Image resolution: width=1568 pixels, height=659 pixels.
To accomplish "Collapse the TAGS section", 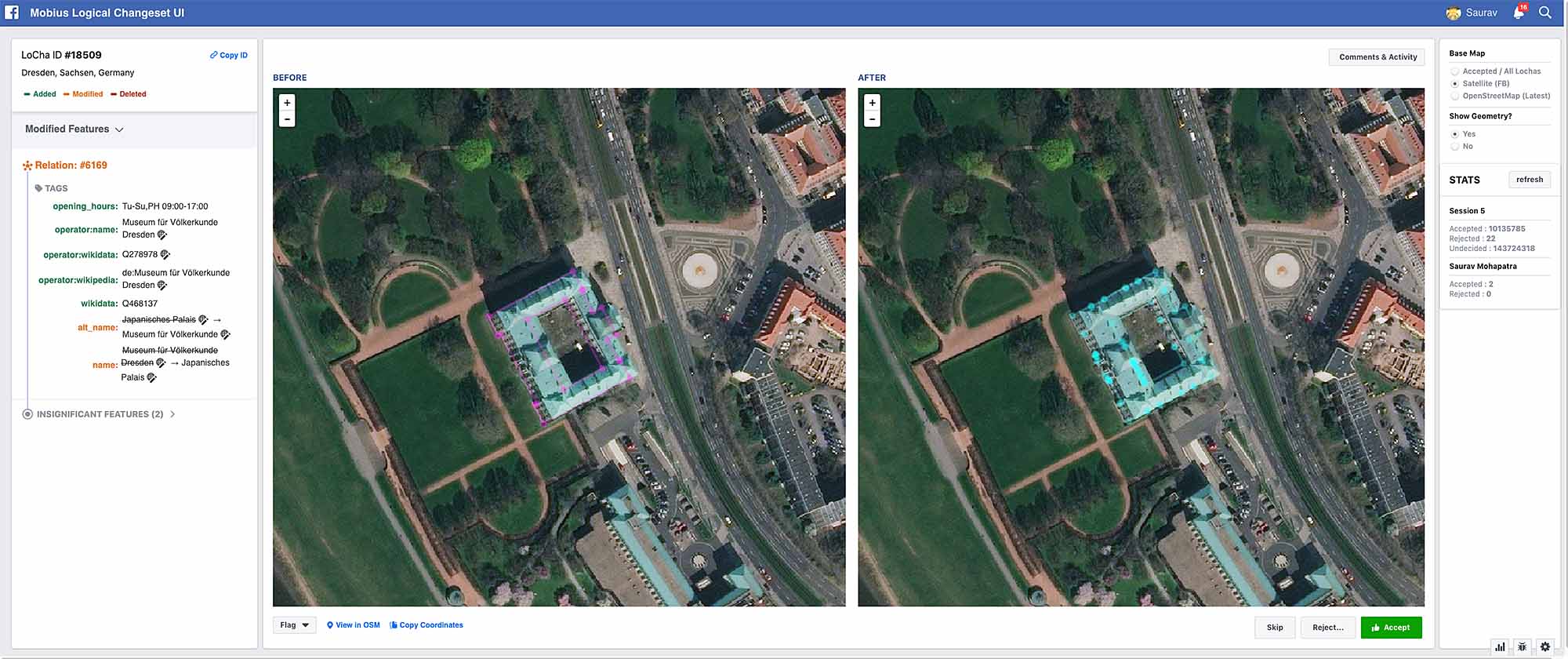I will point(51,188).
